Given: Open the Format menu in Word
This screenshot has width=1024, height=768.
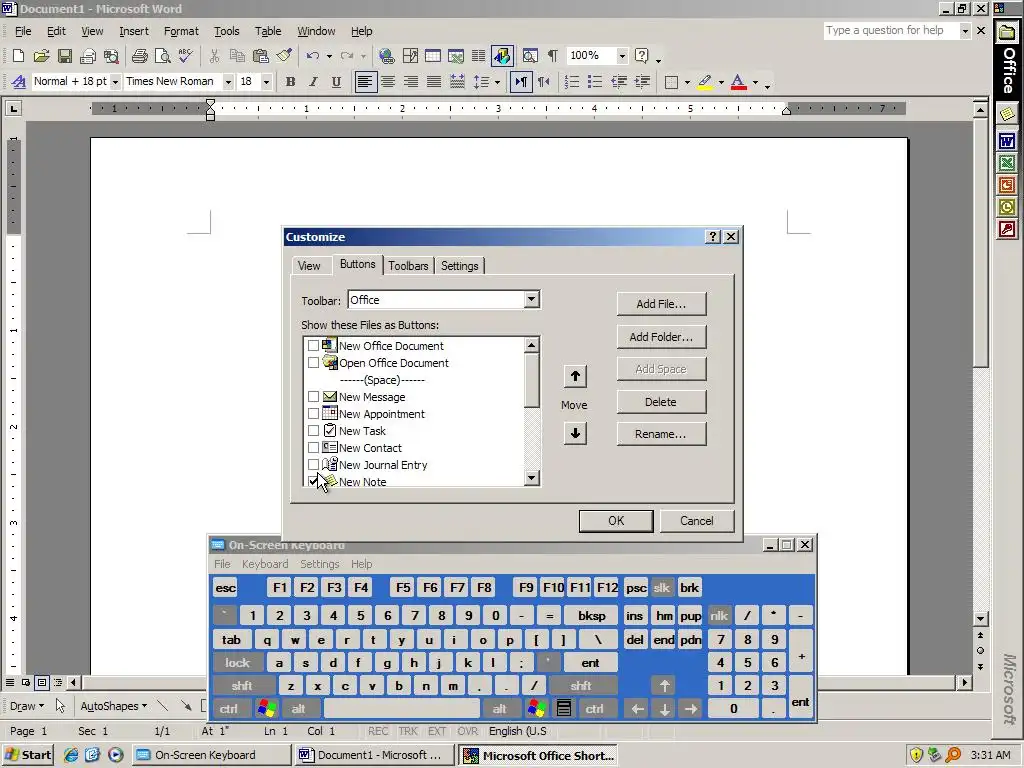Looking at the screenshot, I should click(x=181, y=31).
